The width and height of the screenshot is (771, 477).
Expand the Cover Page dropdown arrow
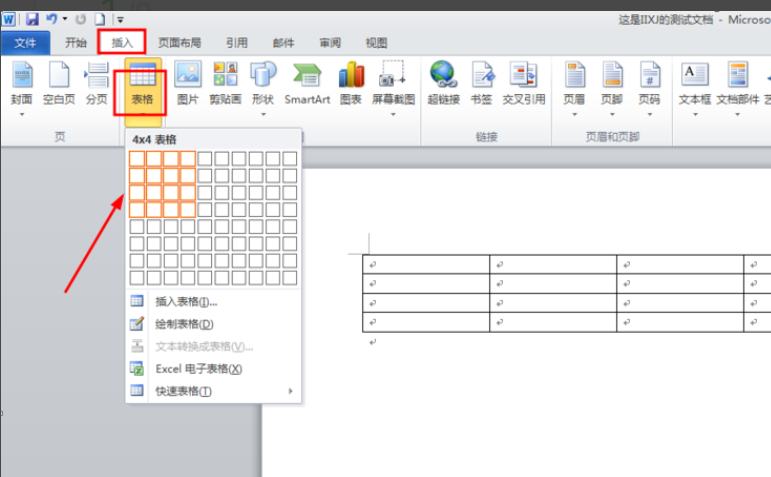[22, 115]
